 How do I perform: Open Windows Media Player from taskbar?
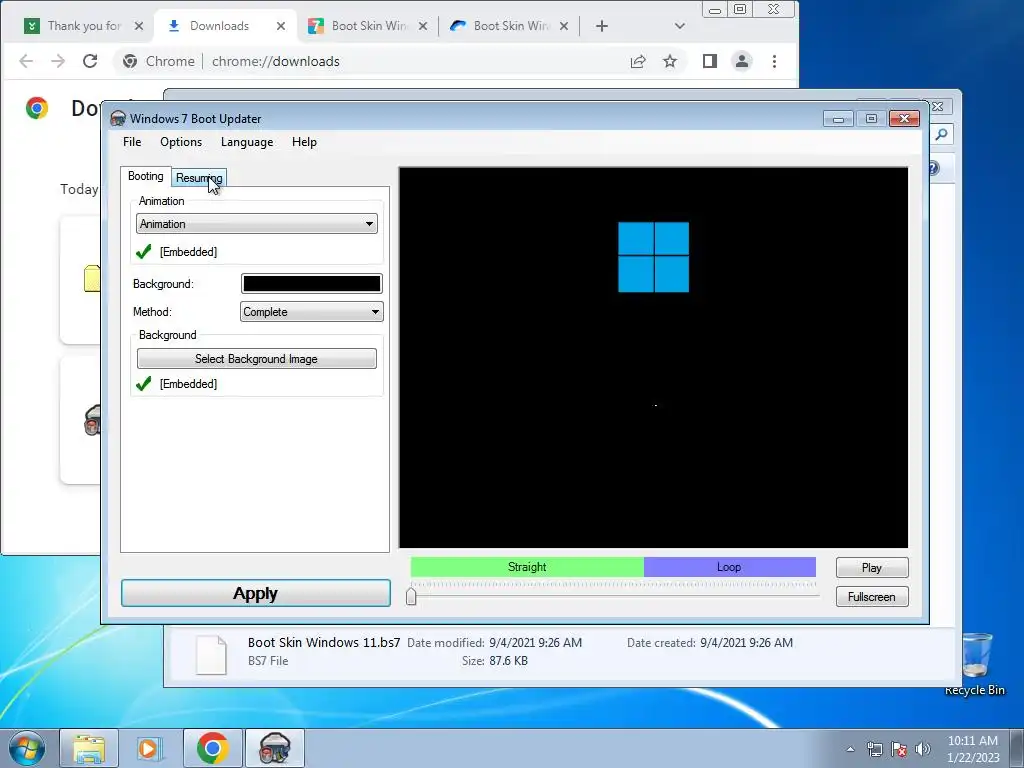[150, 748]
